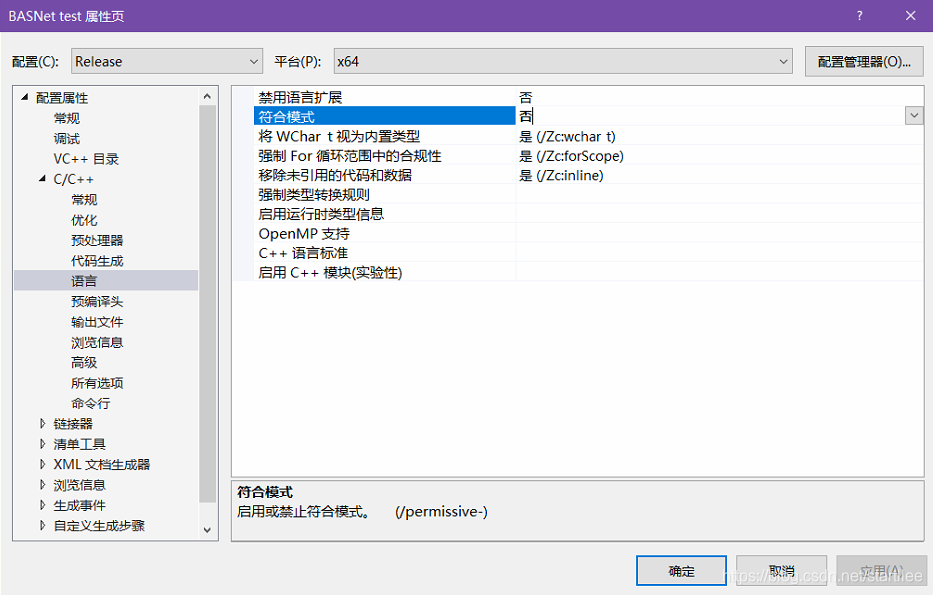933x595 pixels.
Task: Select the 代码生成 tree item
Action: click(x=97, y=261)
